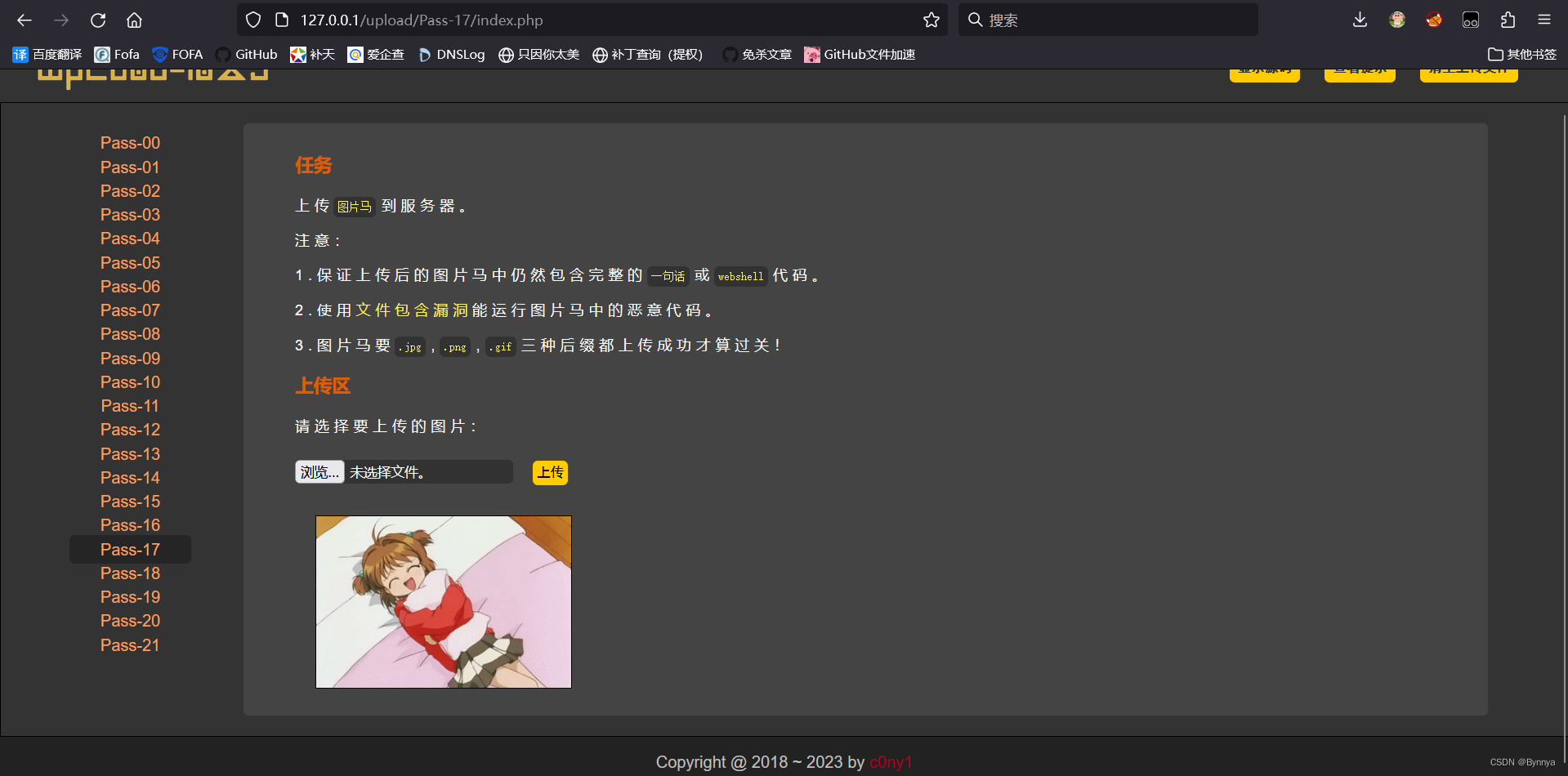Open the 补天 bookmark
Viewport: 1568px width, 776px height.
click(313, 55)
